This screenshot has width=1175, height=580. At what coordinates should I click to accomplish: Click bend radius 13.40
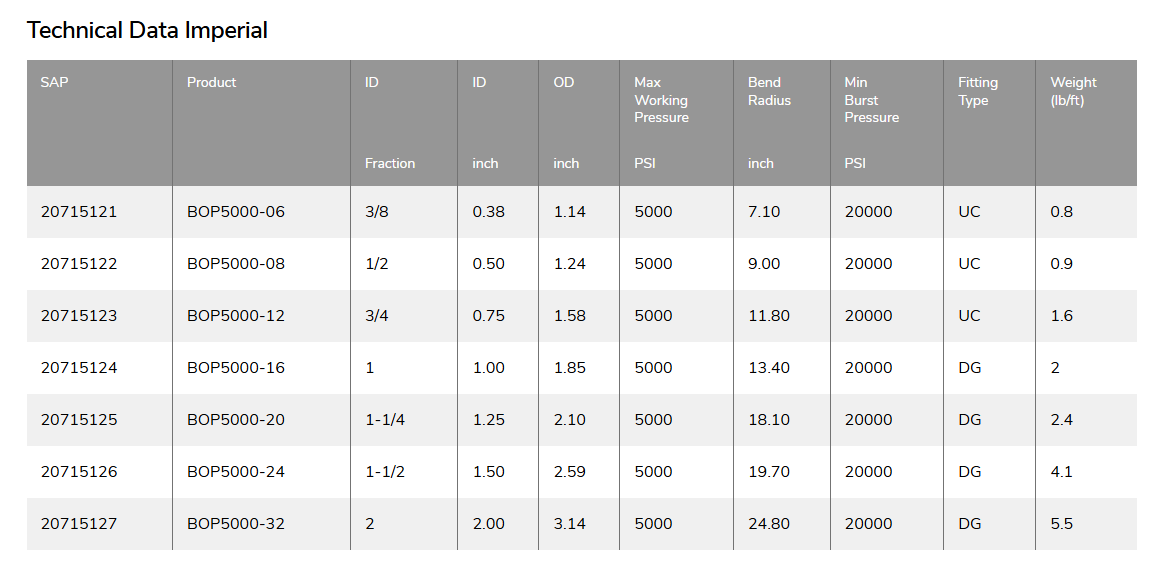(769, 368)
